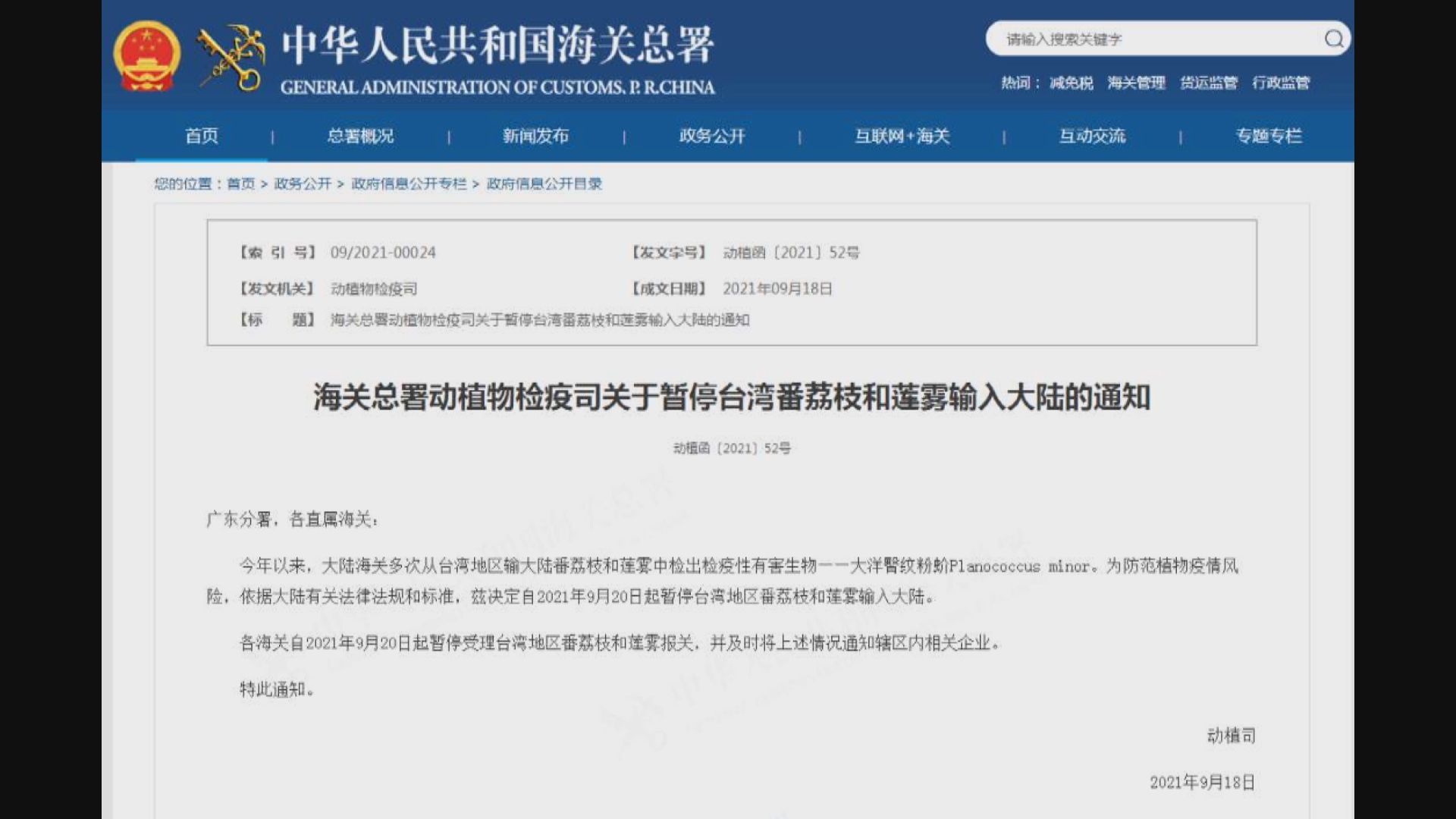The height and width of the screenshot is (819, 1456).
Task: Click inside the search input field
Action: coord(1137,39)
